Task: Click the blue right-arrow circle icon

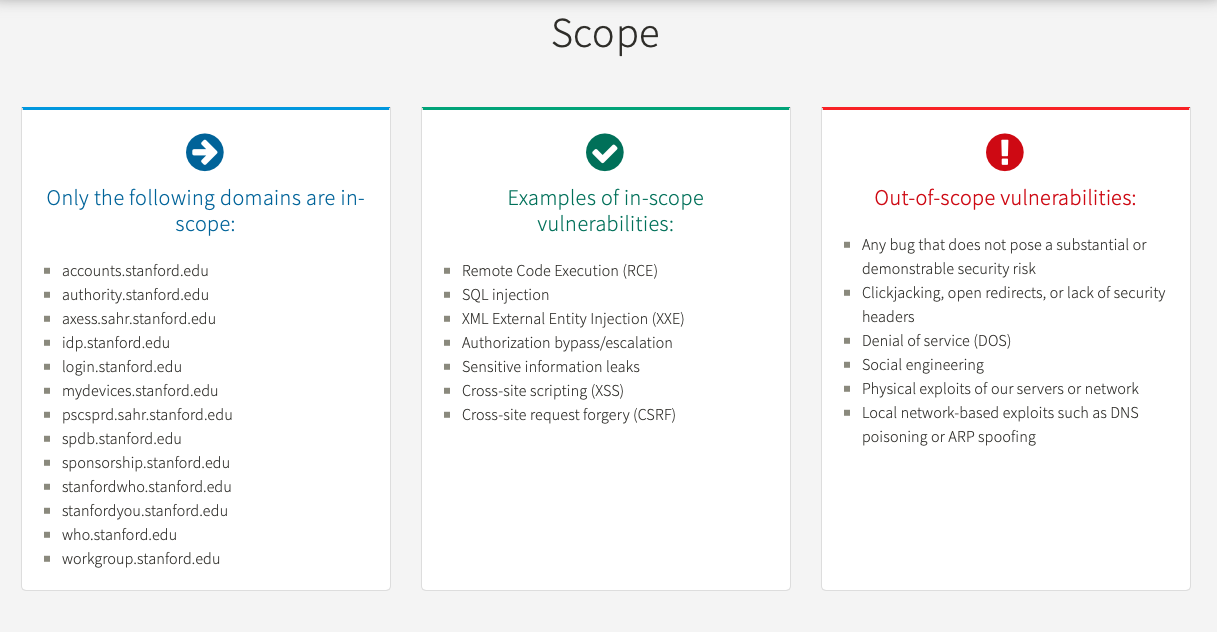Action: click(205, 153)
